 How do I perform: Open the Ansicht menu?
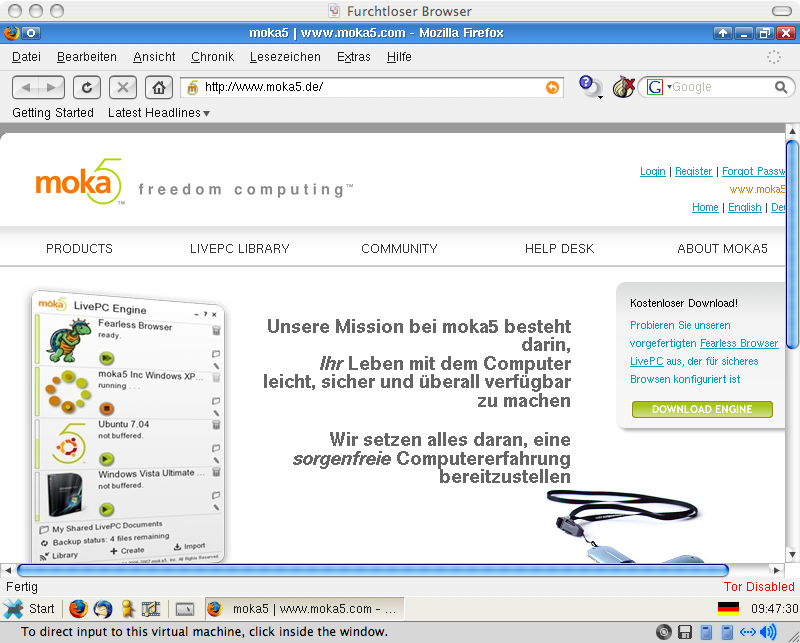pyautogui.click(x=154, y=57)
